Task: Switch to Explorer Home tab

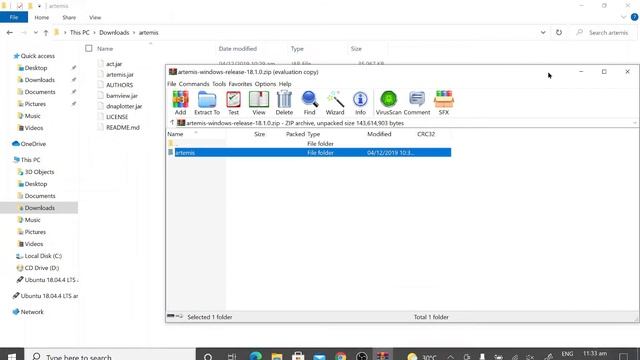Action: (x=42, y=18)
